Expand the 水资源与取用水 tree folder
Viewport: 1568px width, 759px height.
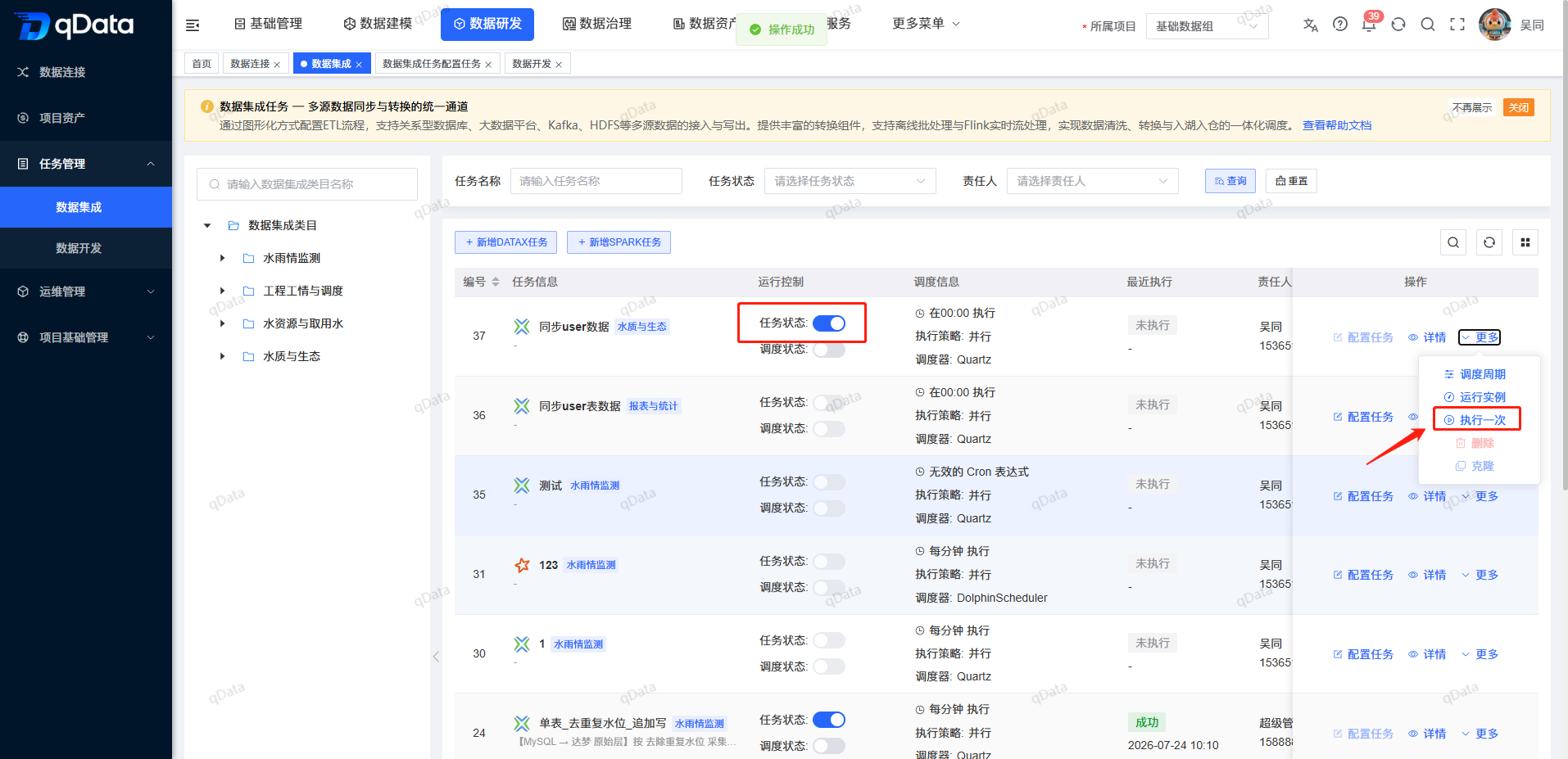(x=222, y=323)
